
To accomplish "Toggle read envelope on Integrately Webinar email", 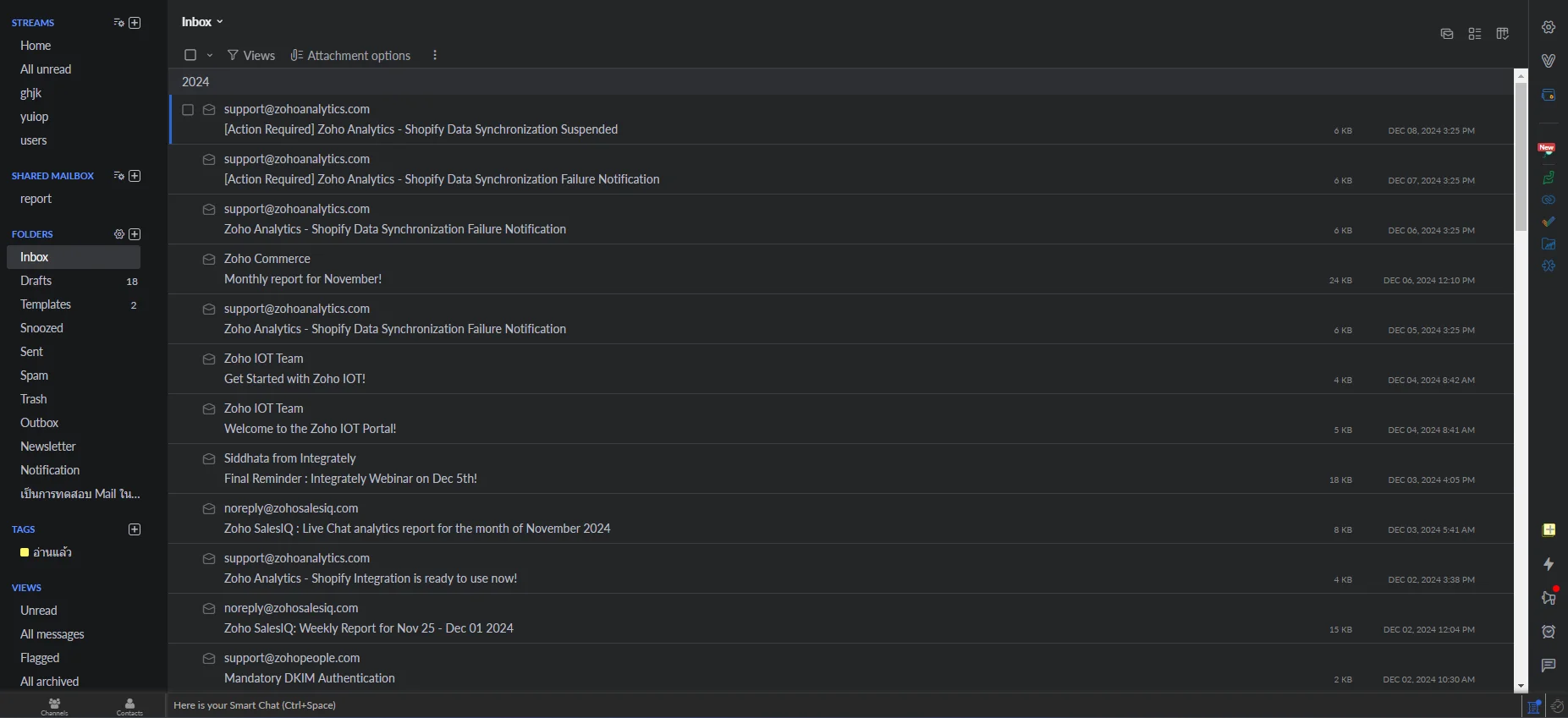I will [209, 458].
